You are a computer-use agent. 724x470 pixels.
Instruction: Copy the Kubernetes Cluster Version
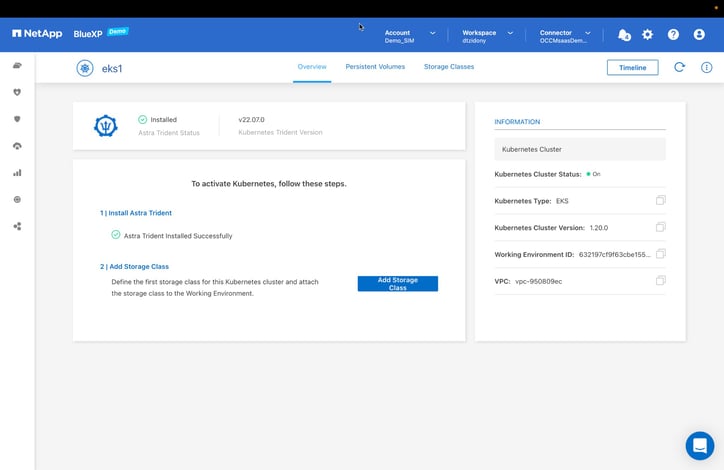pyautogui.click(x=661, y=227)
